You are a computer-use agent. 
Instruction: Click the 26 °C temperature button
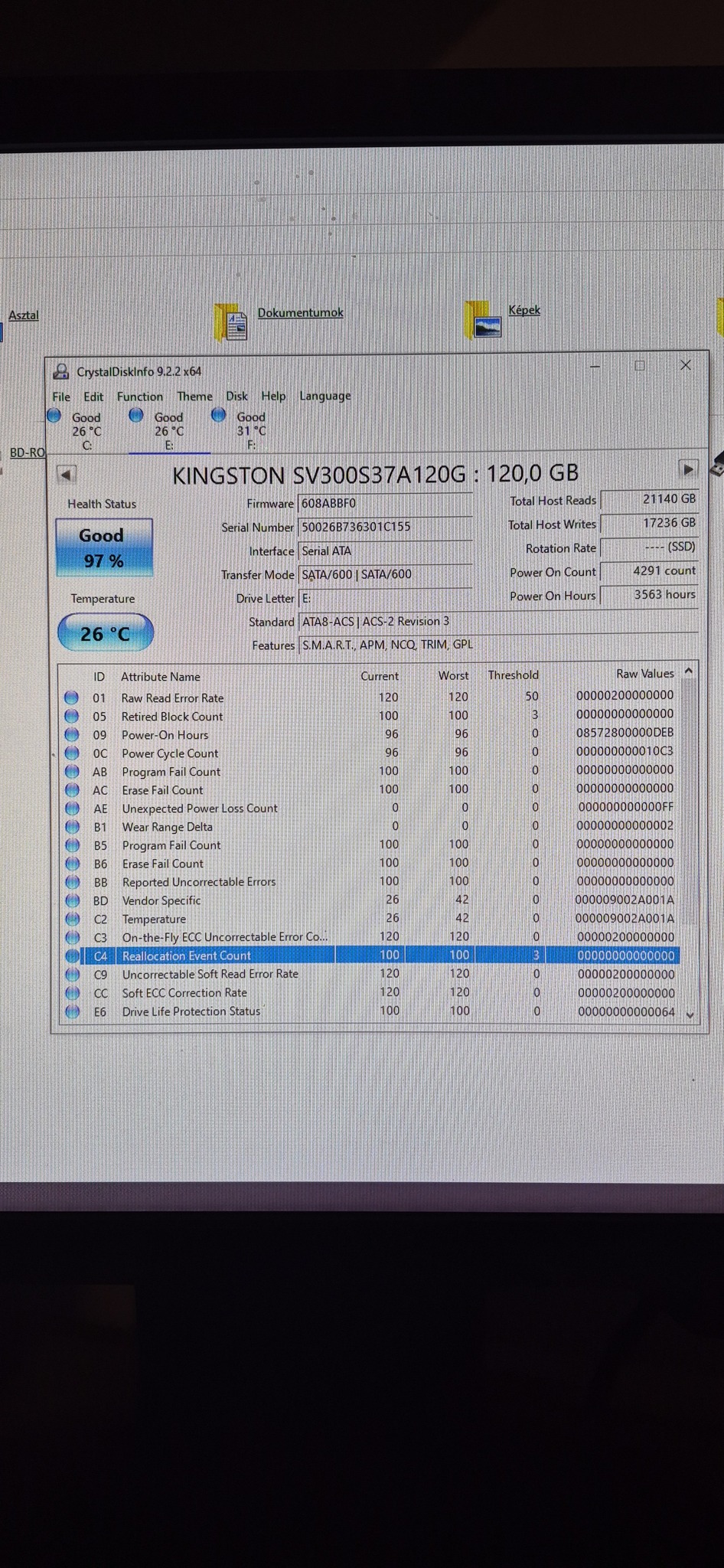(x=106, y=633)
